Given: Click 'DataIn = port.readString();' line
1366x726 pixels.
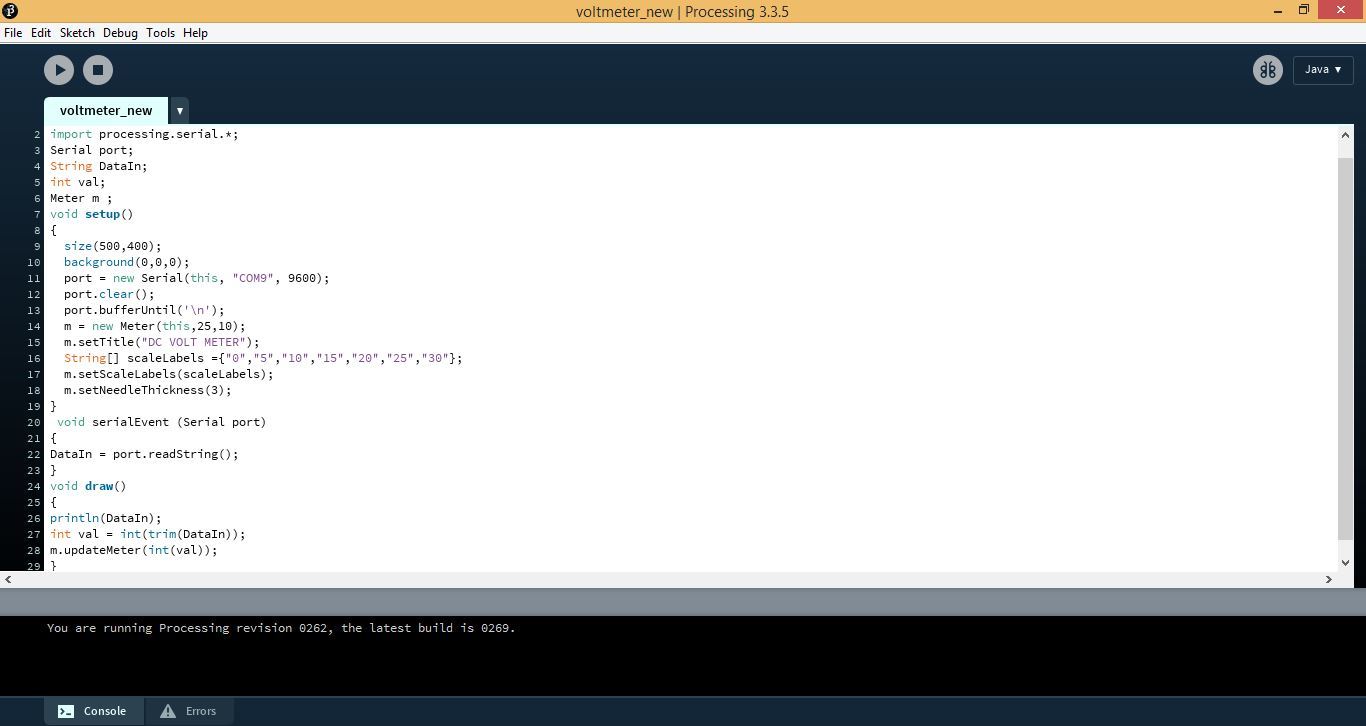Looking at the screenshot, I should pyautogui.click(x=144, y=454).
